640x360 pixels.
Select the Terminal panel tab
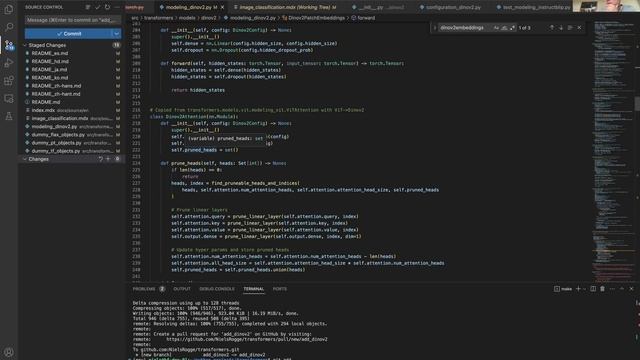click(253, 289)
